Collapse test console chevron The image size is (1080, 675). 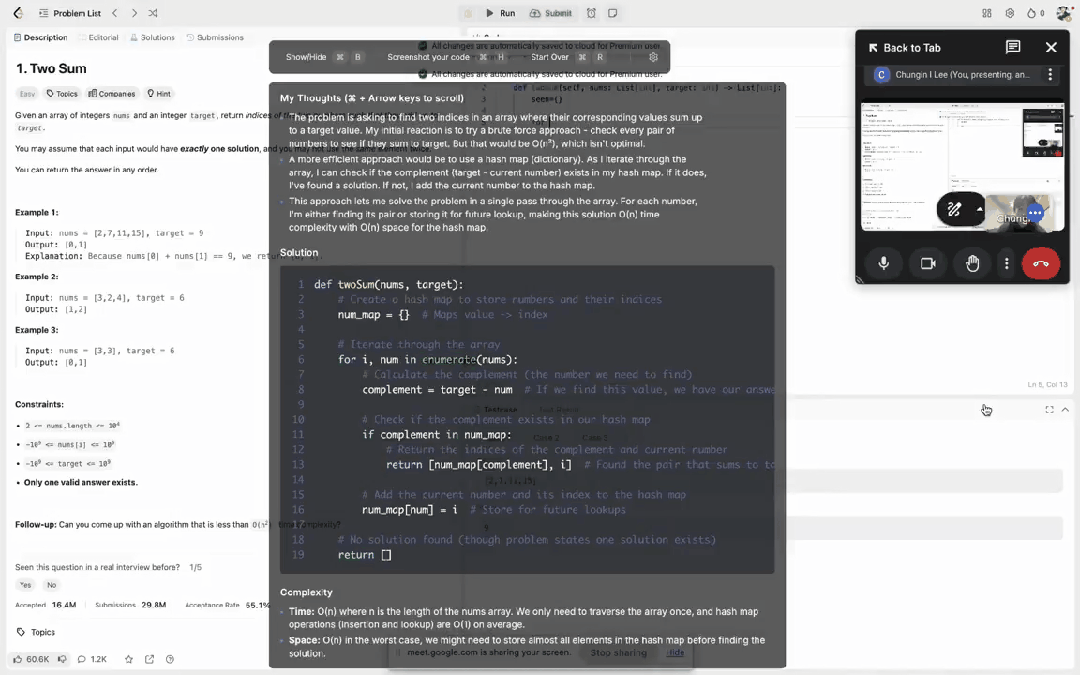(x=1065, y=410)
